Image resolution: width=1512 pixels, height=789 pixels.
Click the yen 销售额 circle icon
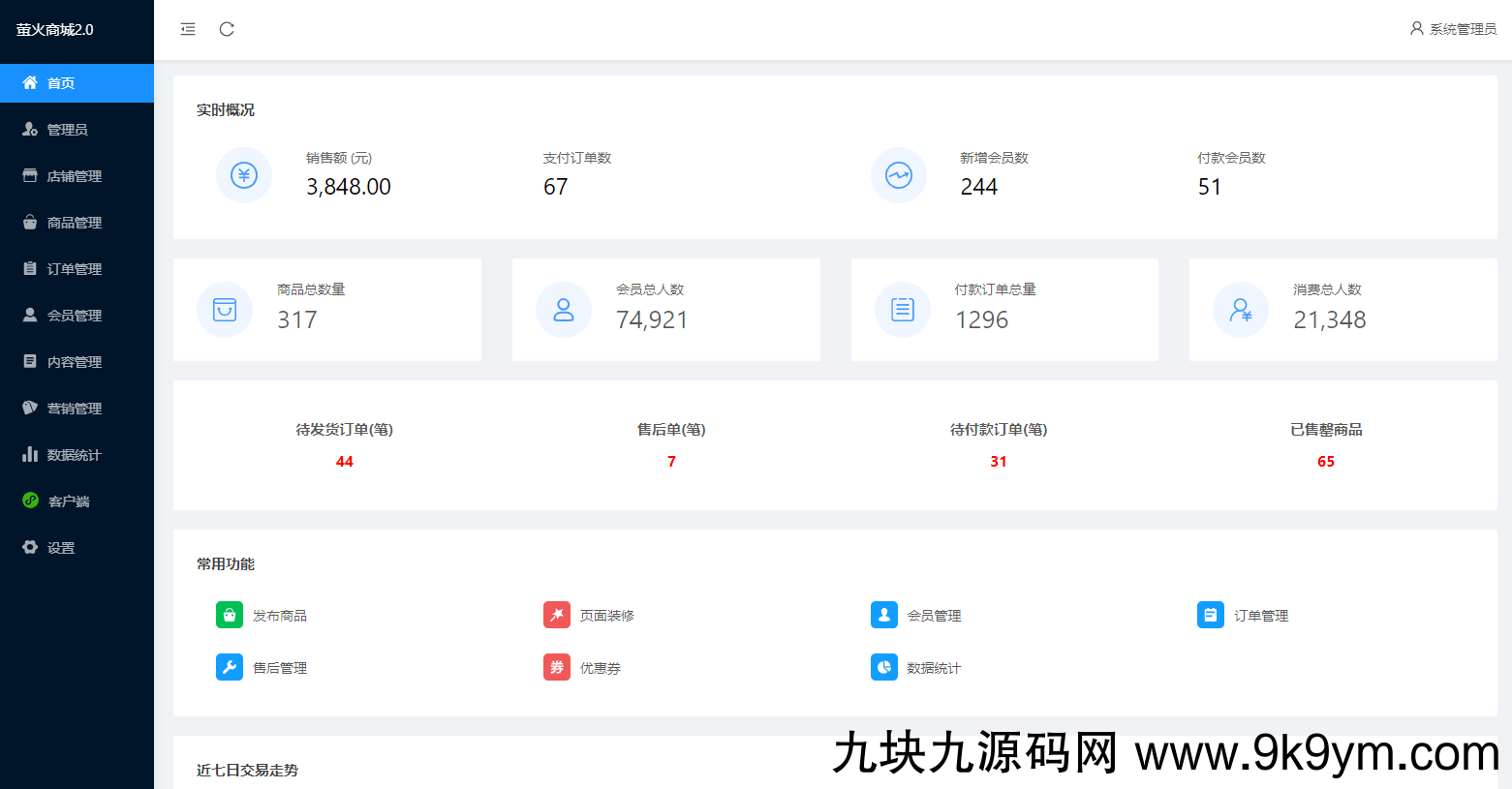click(x=244, y=175)
